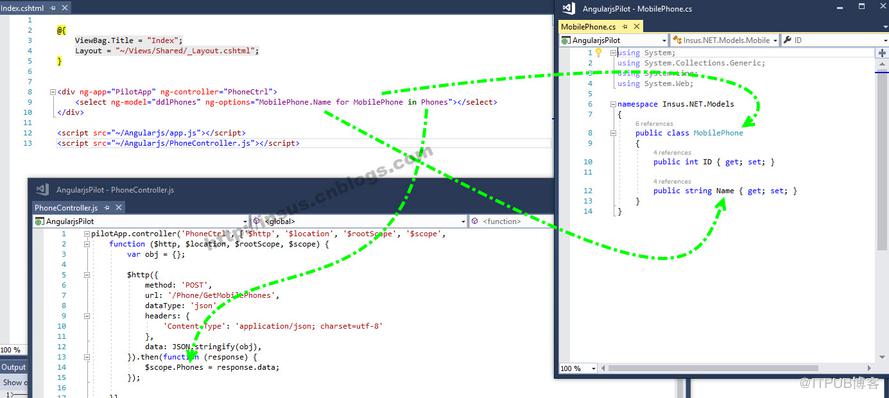Click "~/Angularjs/app.js" script source
This screenshot has height=398, width=889.
pyautogui.click(x=157, y=133)
